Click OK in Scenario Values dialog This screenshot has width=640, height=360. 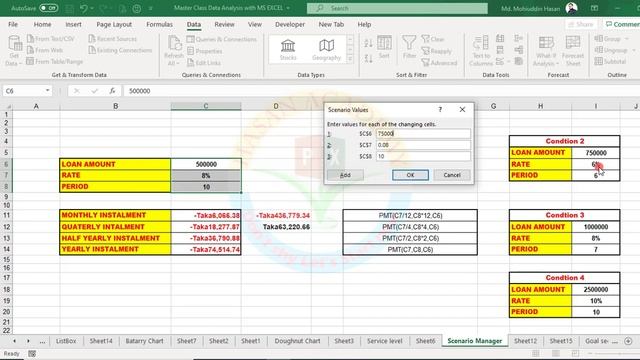(x=410, y=175)
